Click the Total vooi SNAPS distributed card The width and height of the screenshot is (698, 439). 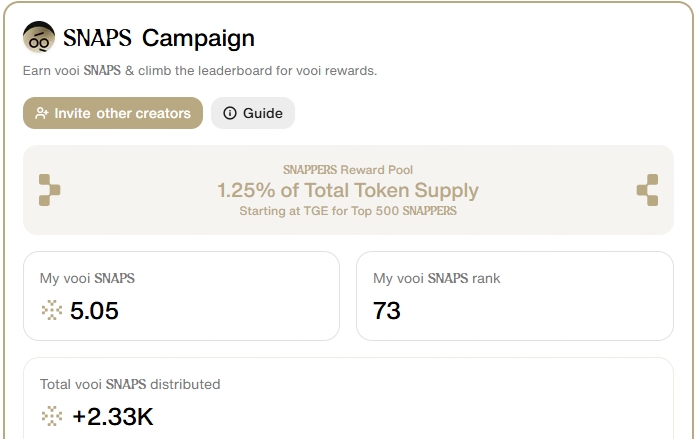tap(348, 398)
